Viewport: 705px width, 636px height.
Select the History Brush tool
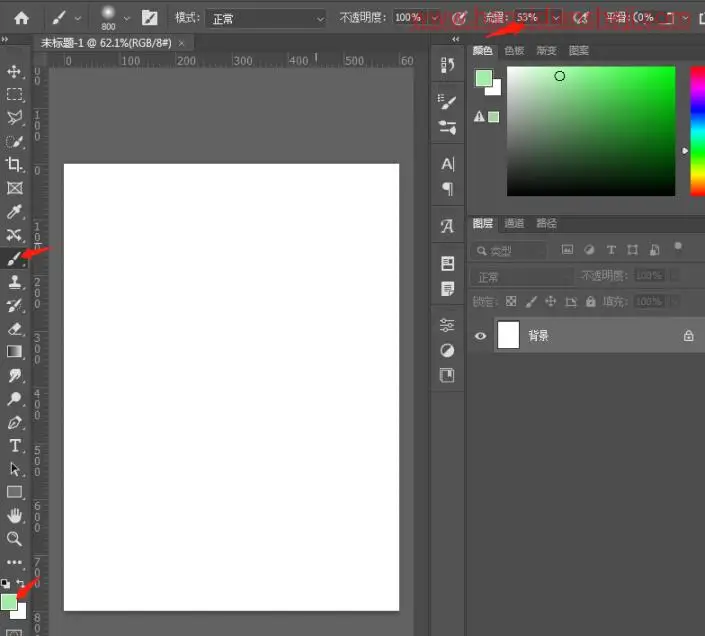14,306
